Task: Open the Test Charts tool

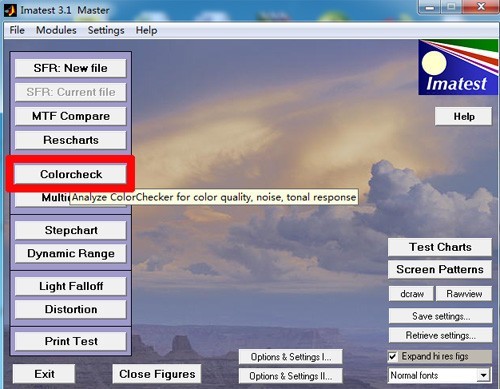Action: point(440,247)
